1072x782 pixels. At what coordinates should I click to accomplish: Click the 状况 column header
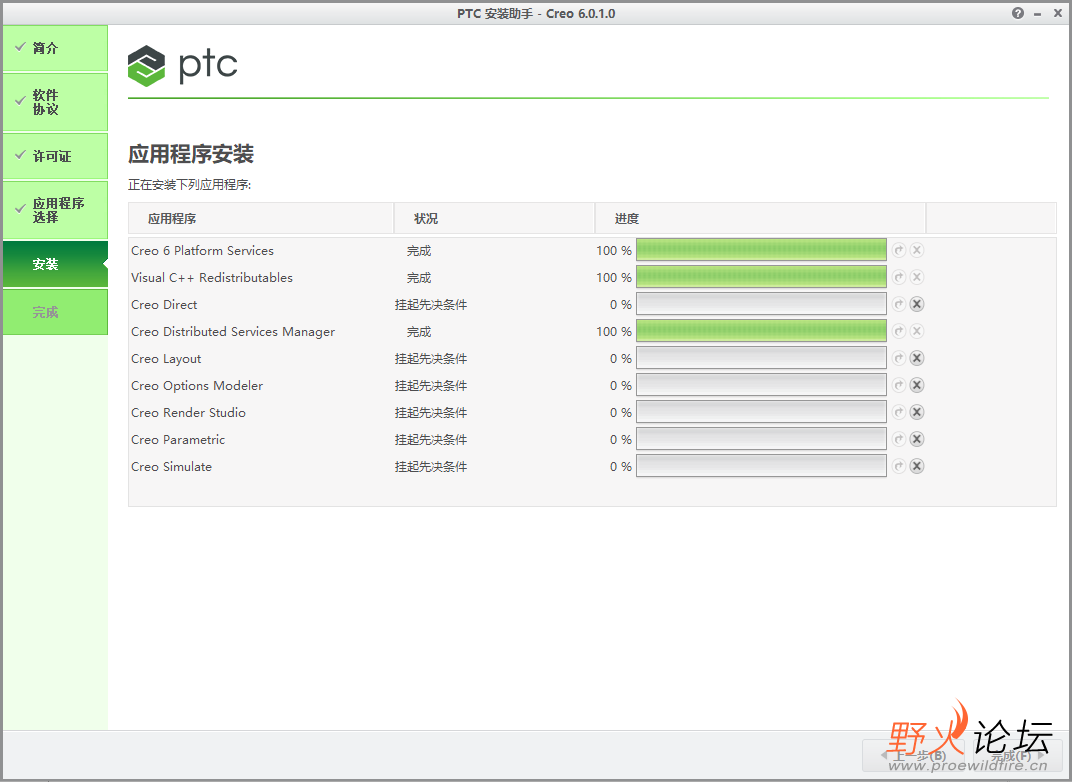[x=494, y=218]
